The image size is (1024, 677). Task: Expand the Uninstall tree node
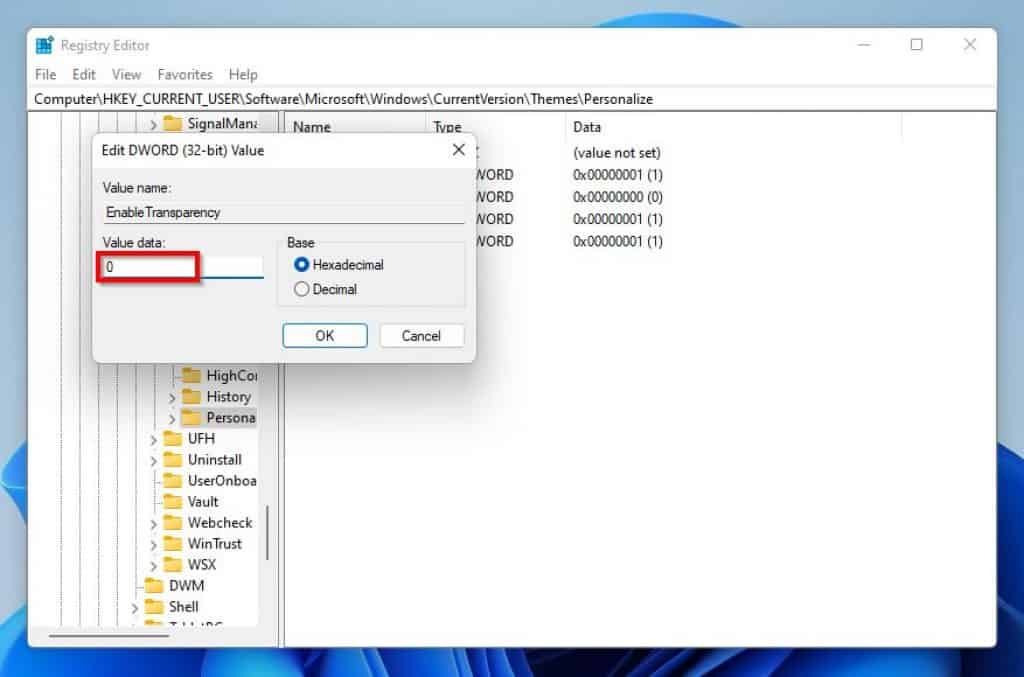coord(153,460)
